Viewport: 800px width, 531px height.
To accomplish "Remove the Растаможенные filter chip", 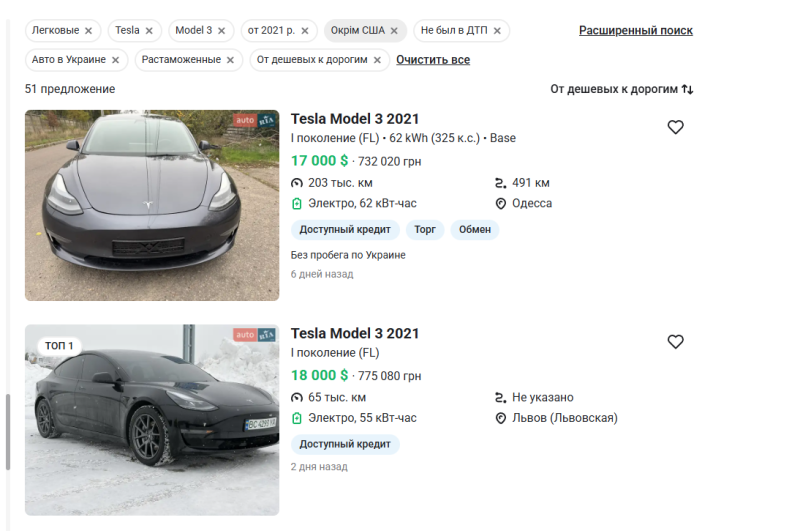I will tap(230, 60).
